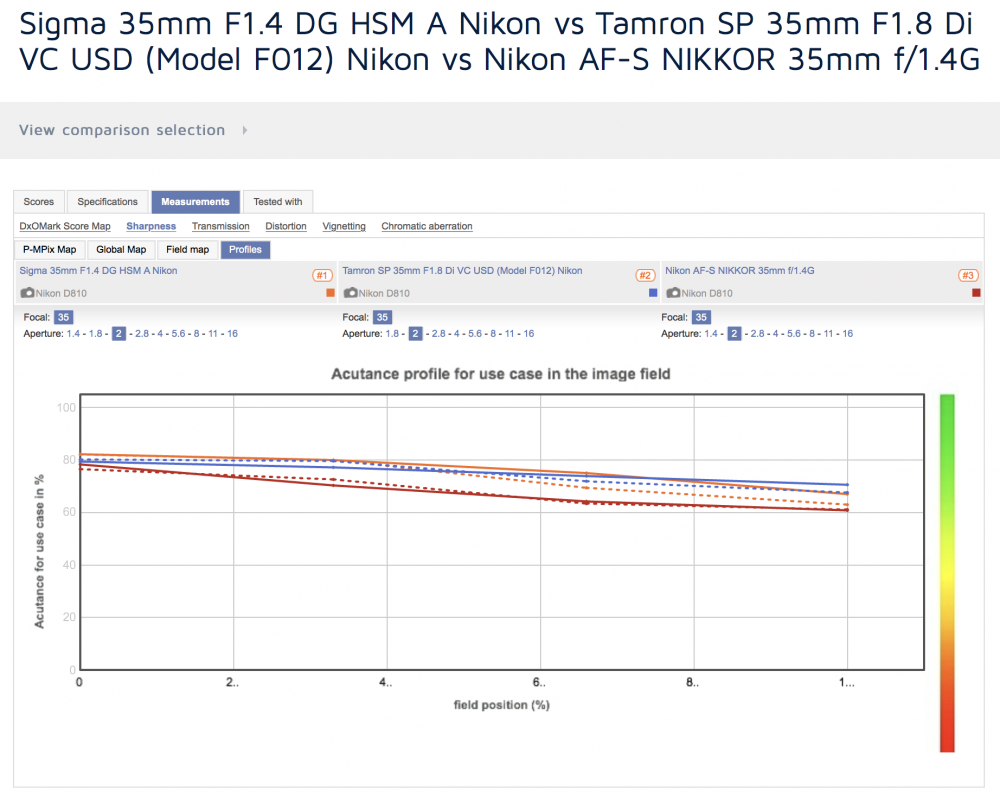Click the blue color square for Tamron
1000x792 pixels.
point(653,293)
